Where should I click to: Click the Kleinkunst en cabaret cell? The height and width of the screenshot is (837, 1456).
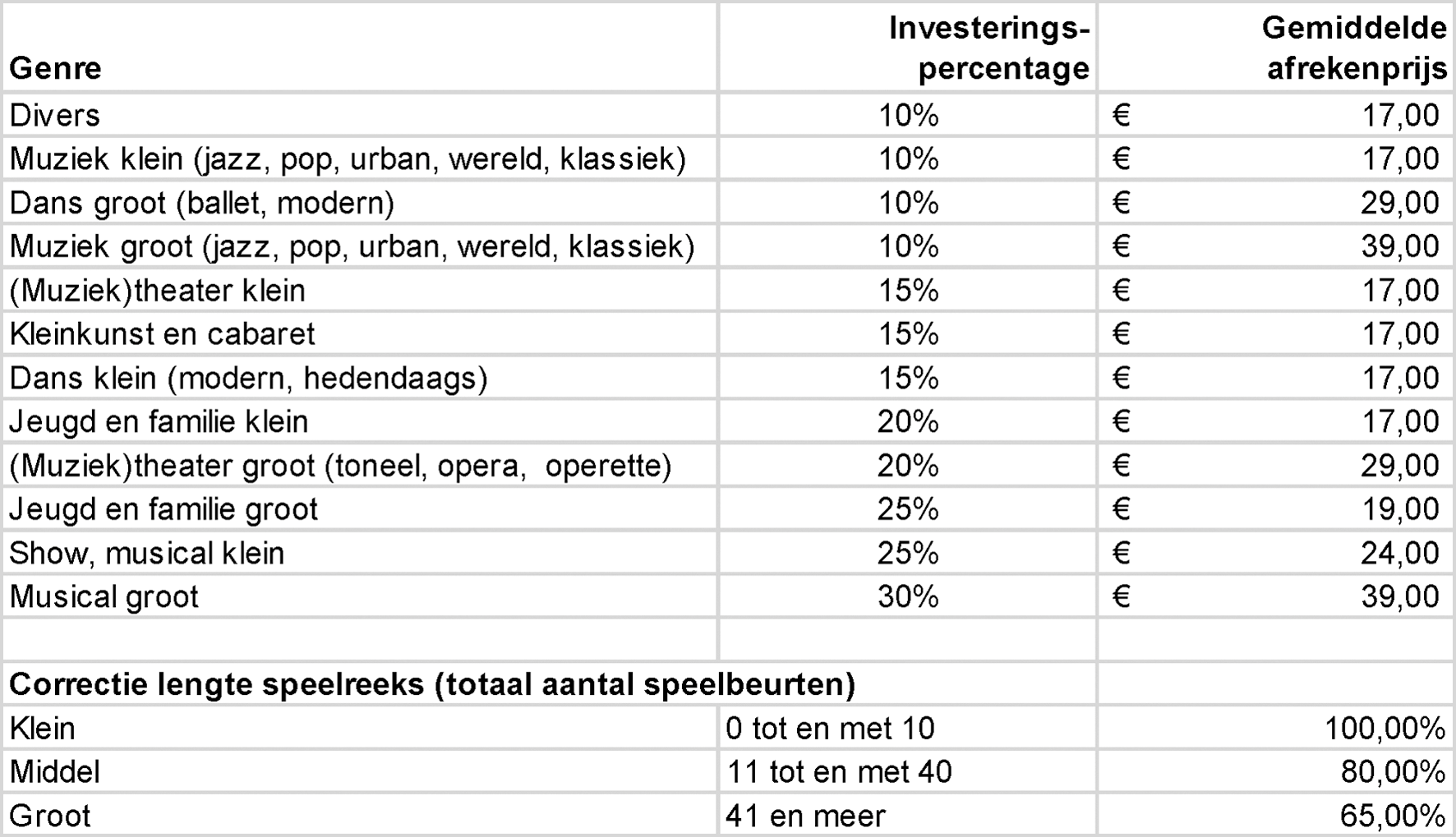(x=162, y=334)
